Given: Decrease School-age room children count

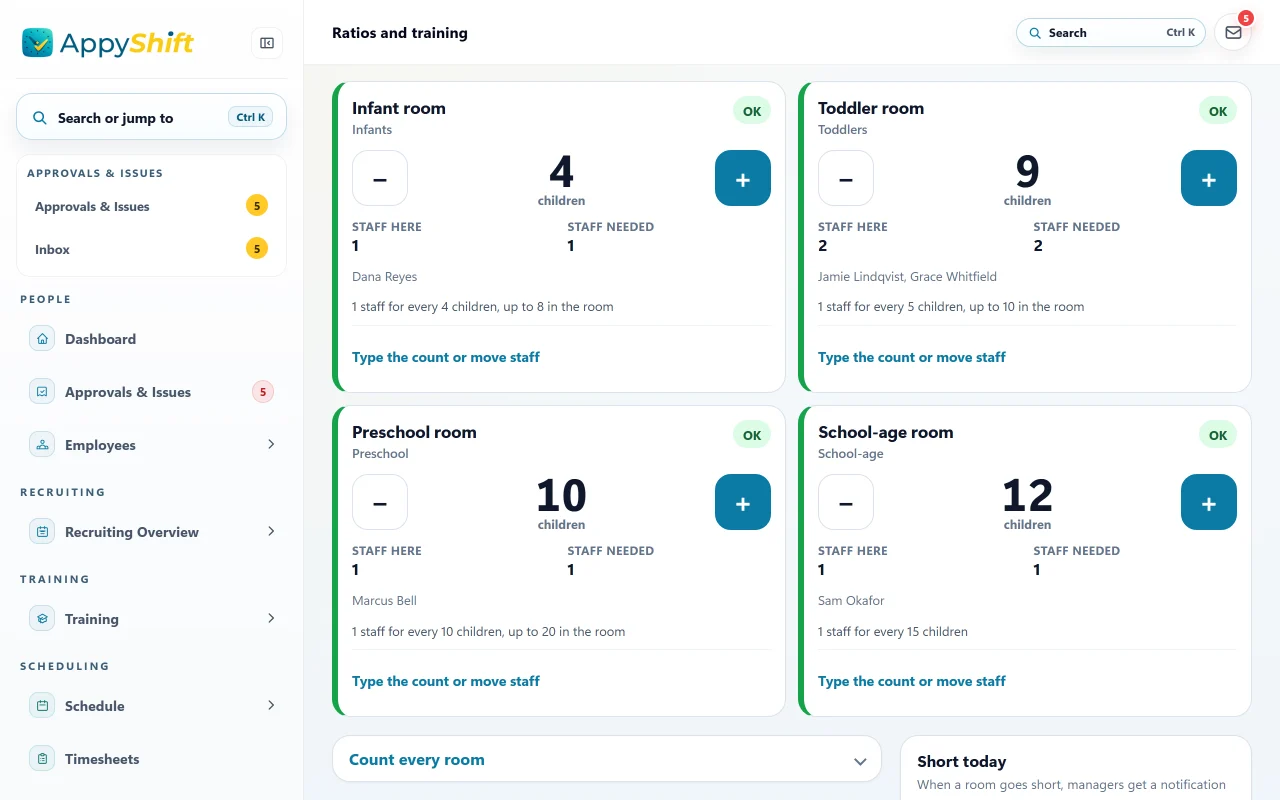Looking at the screenshot, I should pos(846,502).
